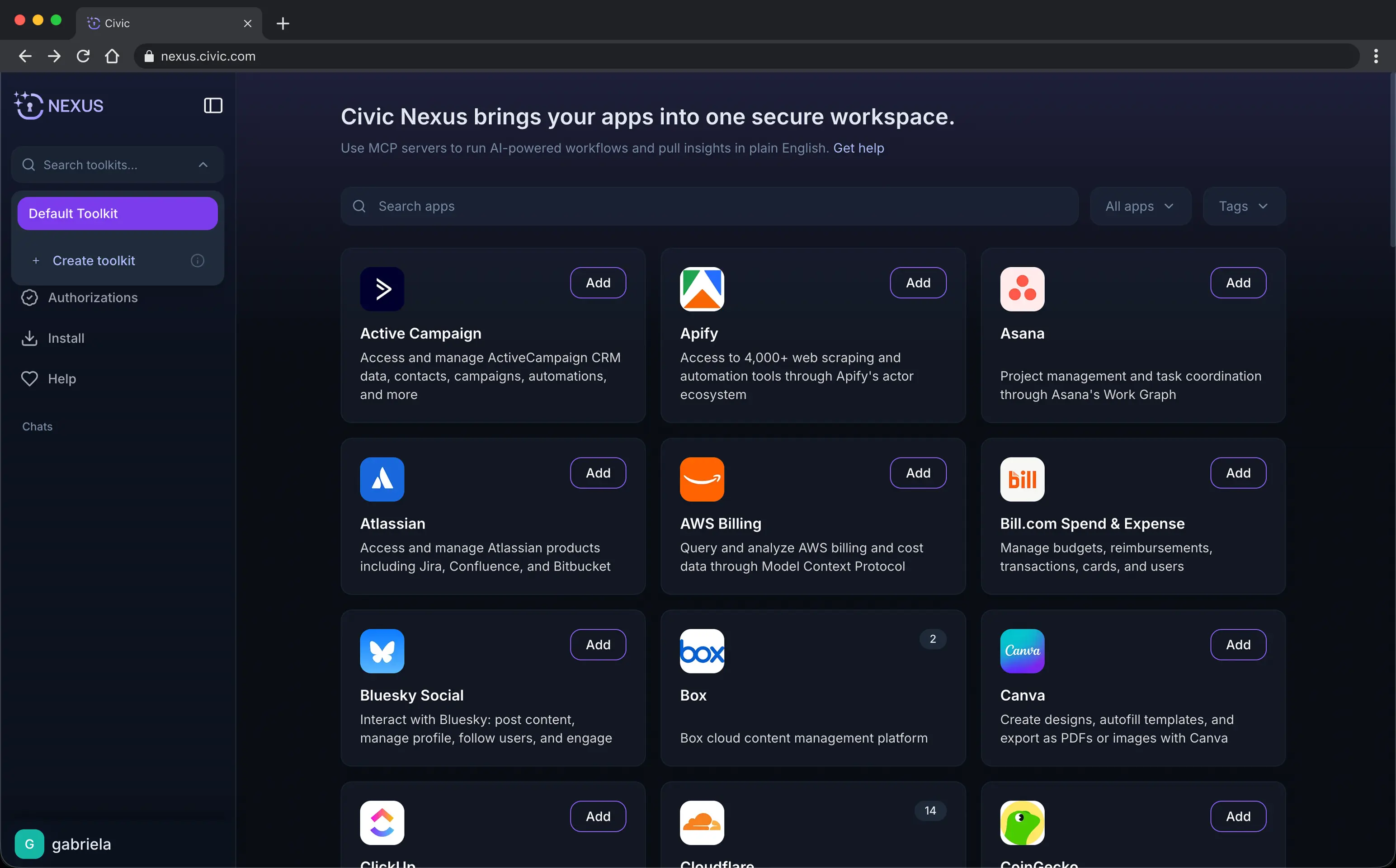Open the All apps dropdown
The width and height of the screenshot is (1396, 868).
tap(1139, 206)
